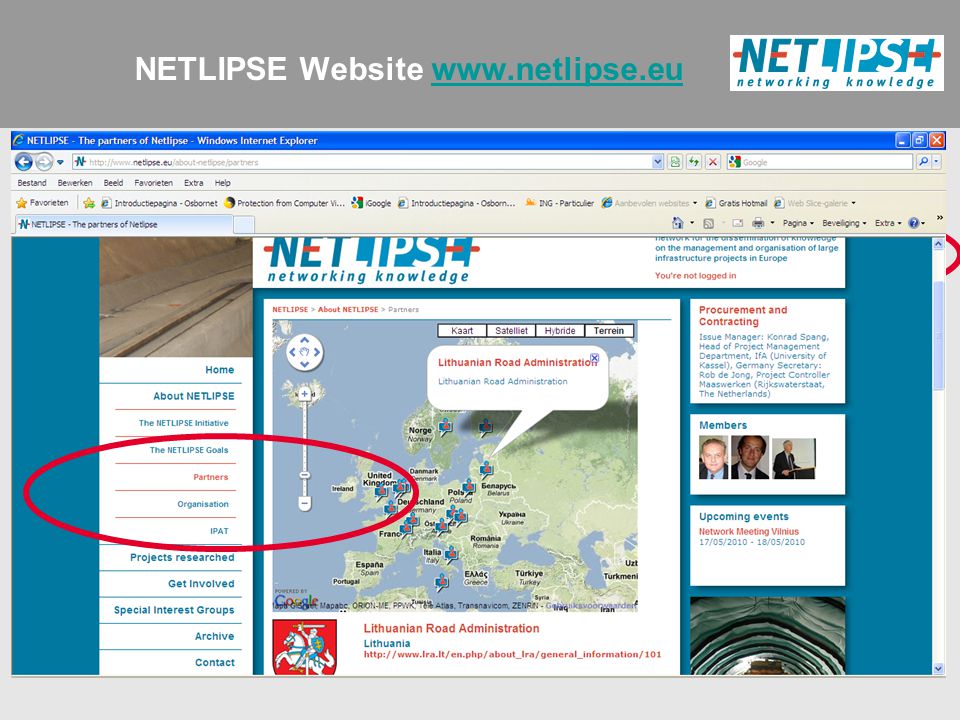Open search provider dropdown arrow
Image resolution: width=960 pixels, height=720 pixels.
(x=936, y=162)
